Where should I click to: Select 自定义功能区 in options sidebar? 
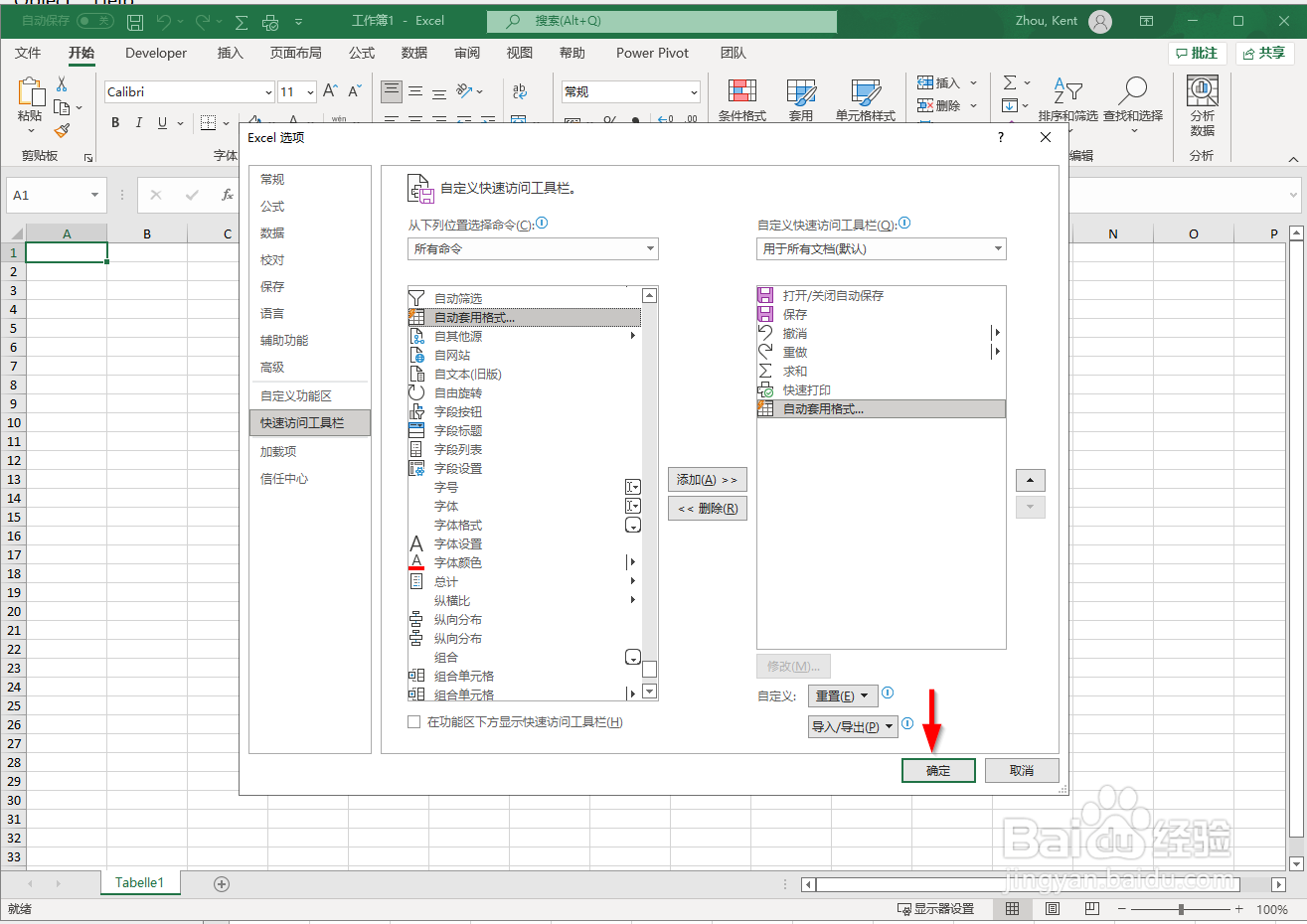310,395
